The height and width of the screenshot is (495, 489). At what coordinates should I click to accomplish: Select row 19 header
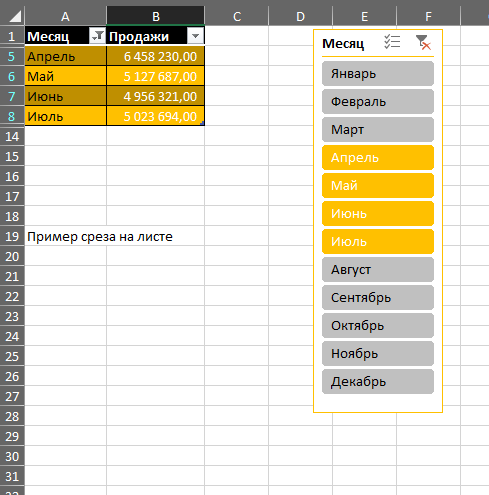[x=12, y=236]
